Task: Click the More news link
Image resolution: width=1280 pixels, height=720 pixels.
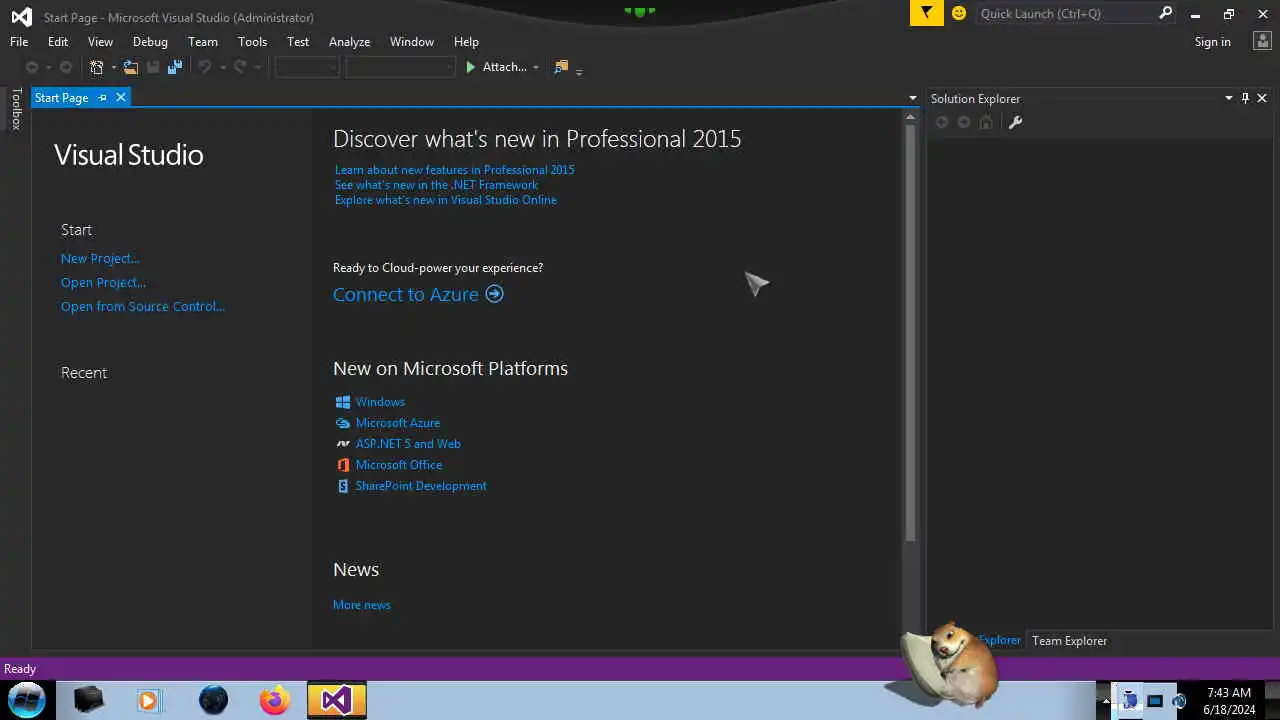Action: (x=362, y=604)
